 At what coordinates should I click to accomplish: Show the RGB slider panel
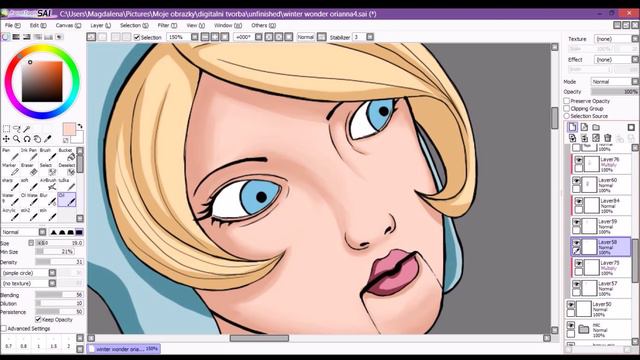click(16, 37)
